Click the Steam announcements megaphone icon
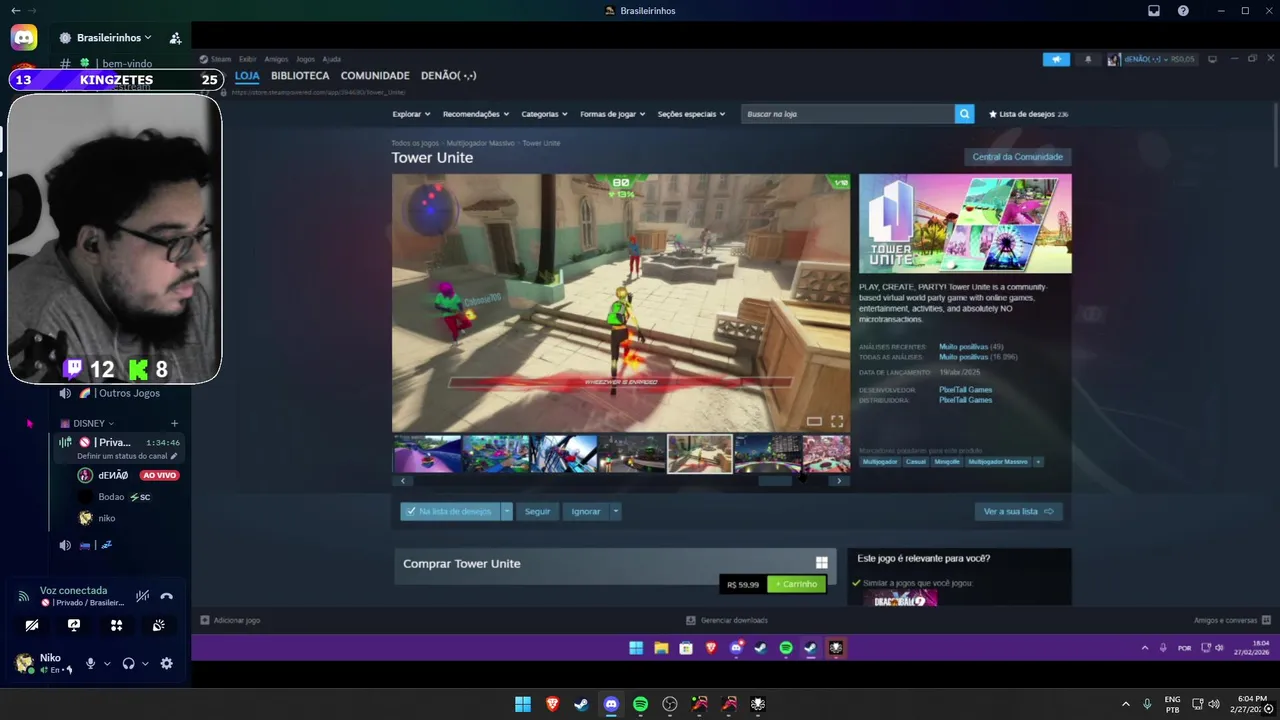1280x720 pixels. click(1056, 59)
